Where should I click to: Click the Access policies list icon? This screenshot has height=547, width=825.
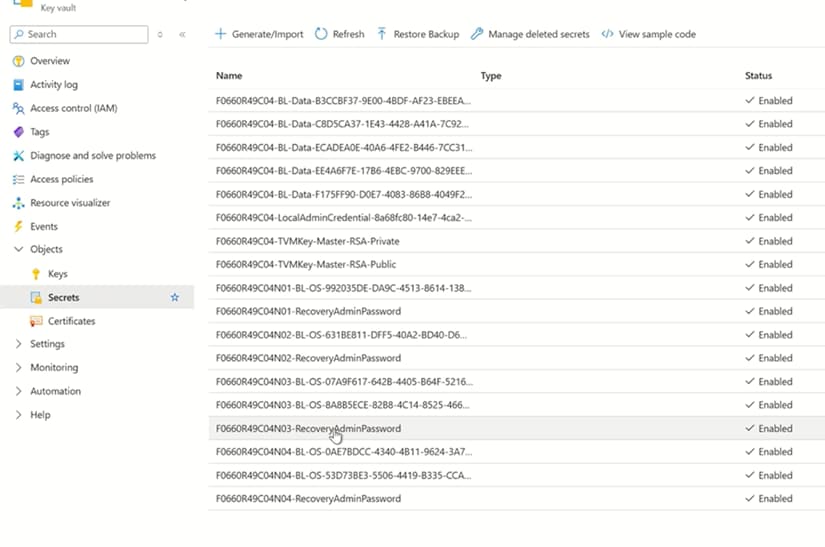pyautogui.click(x=18, y=179)
